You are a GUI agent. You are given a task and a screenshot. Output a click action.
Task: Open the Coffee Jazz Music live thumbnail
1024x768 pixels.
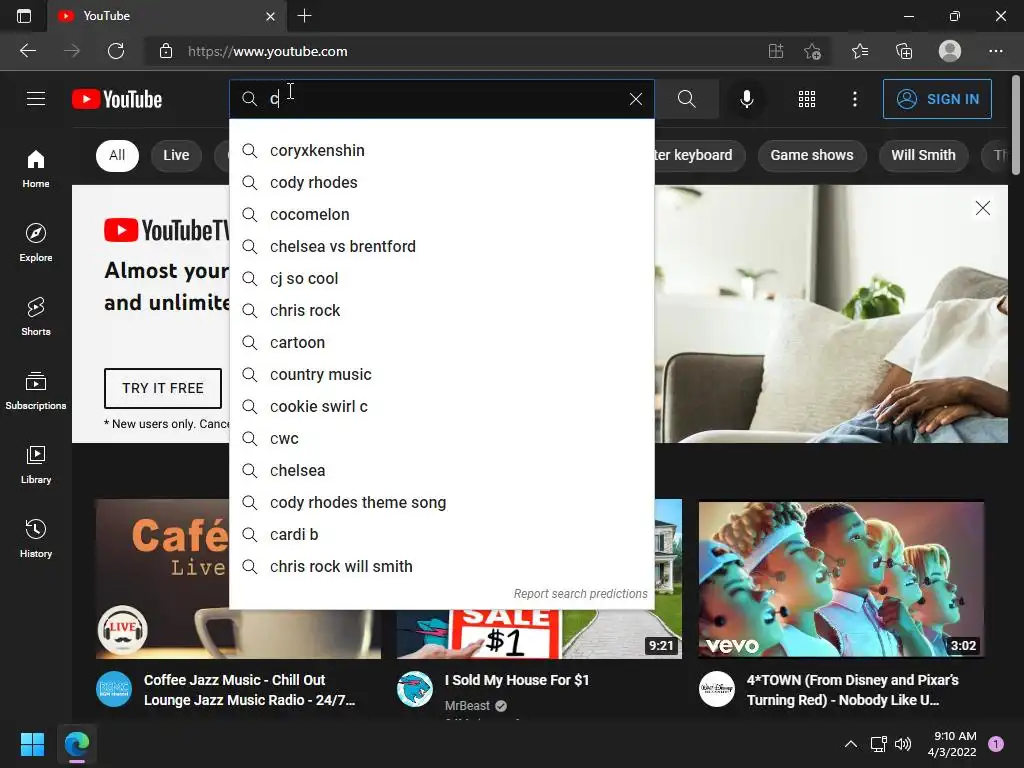tap(163, 579)
